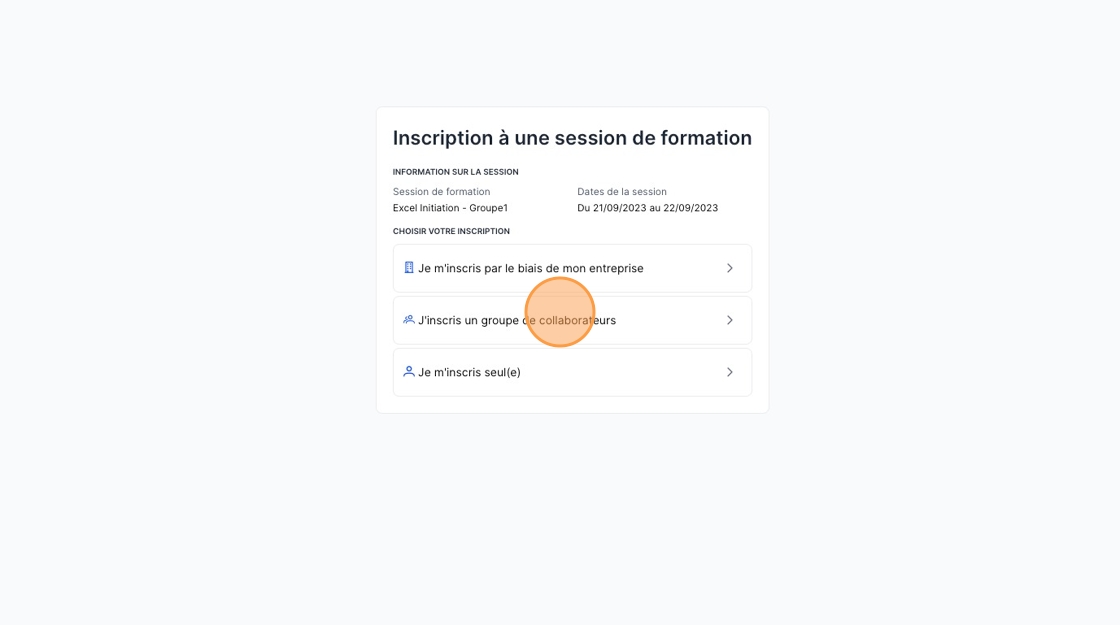
Task: Open the chevron beside Je m'inscris seul(e)
Action: [729, 372]
